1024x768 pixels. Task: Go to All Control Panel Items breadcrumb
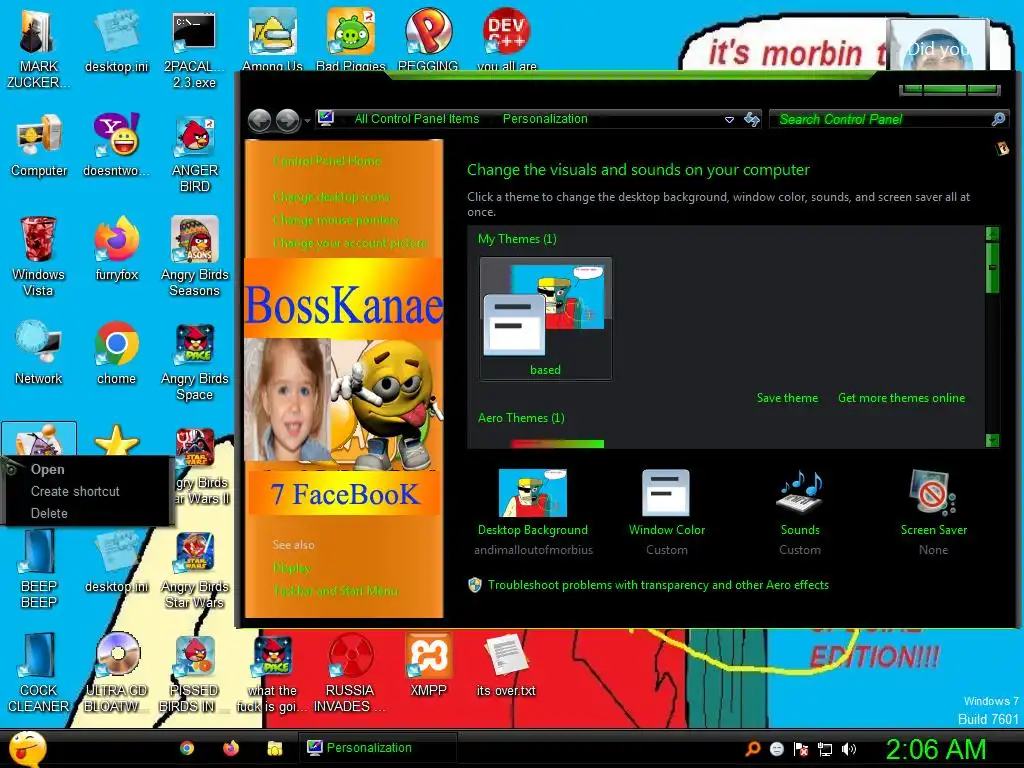417,119
